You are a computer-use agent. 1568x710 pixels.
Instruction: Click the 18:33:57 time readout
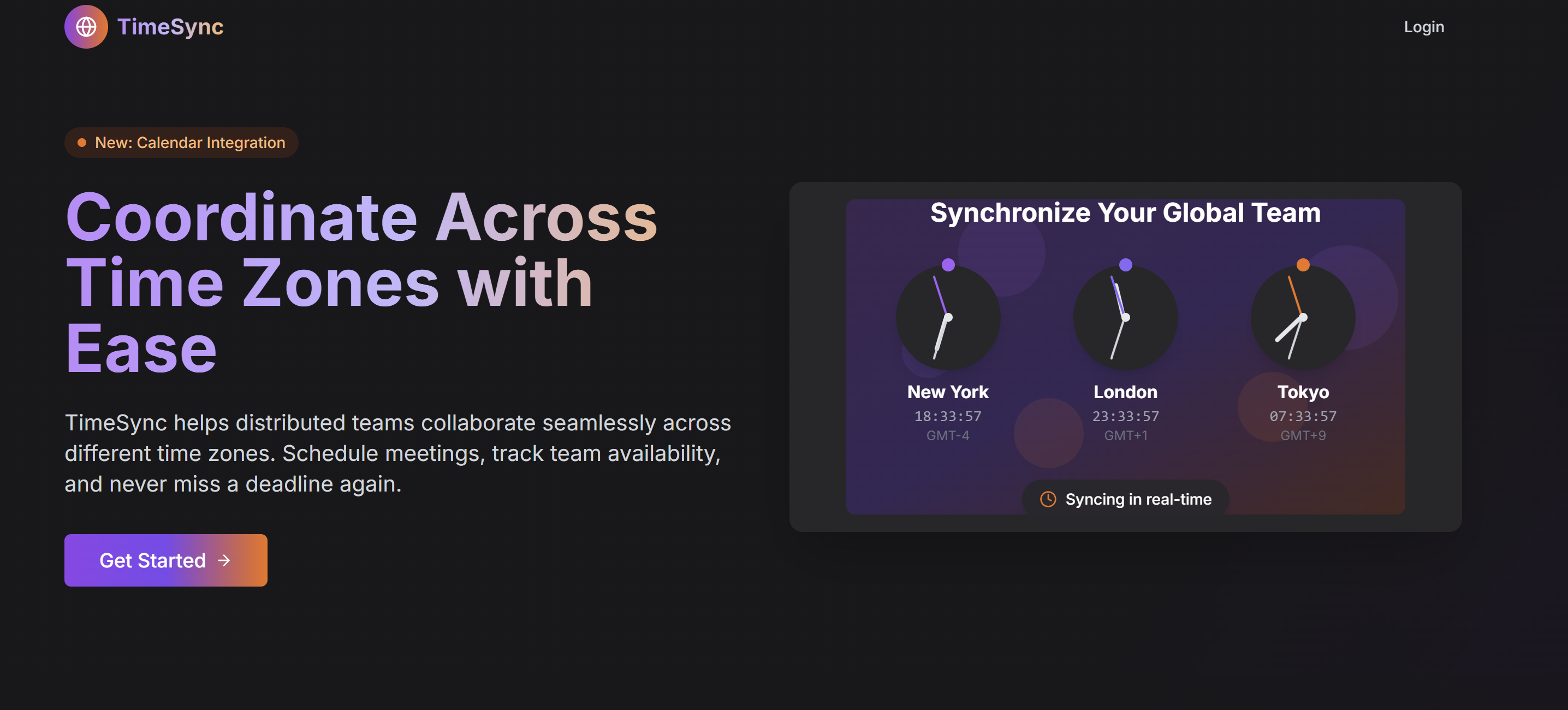point(948,417)
